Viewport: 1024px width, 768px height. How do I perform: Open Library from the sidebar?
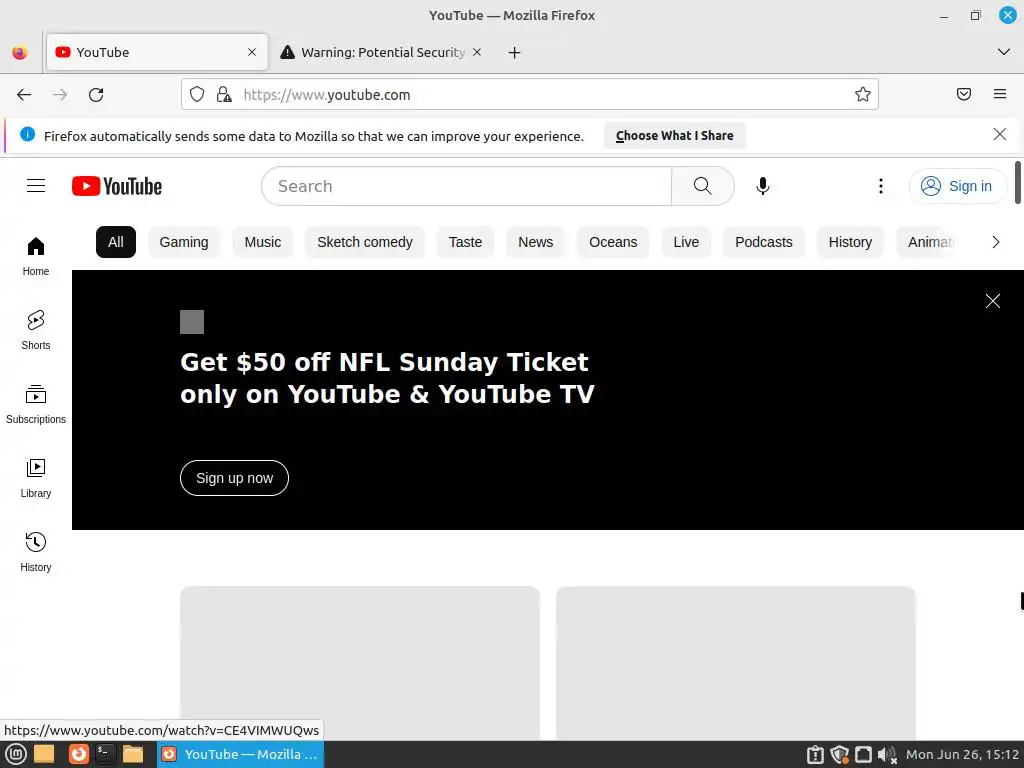(x=36, y=478)
